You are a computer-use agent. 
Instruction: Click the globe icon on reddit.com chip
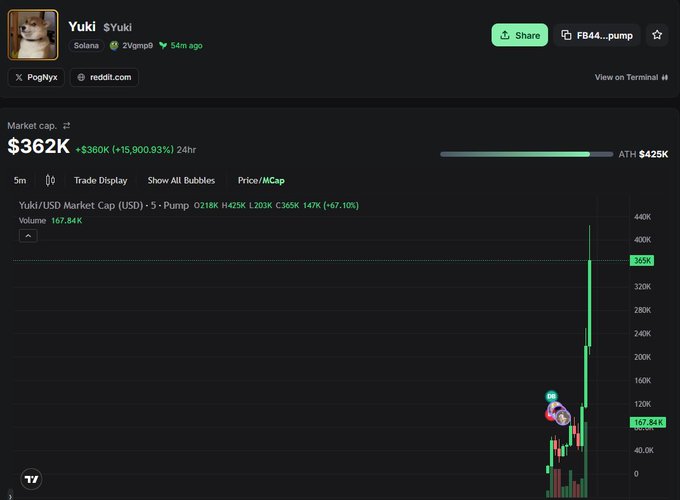tap(81, 77)
